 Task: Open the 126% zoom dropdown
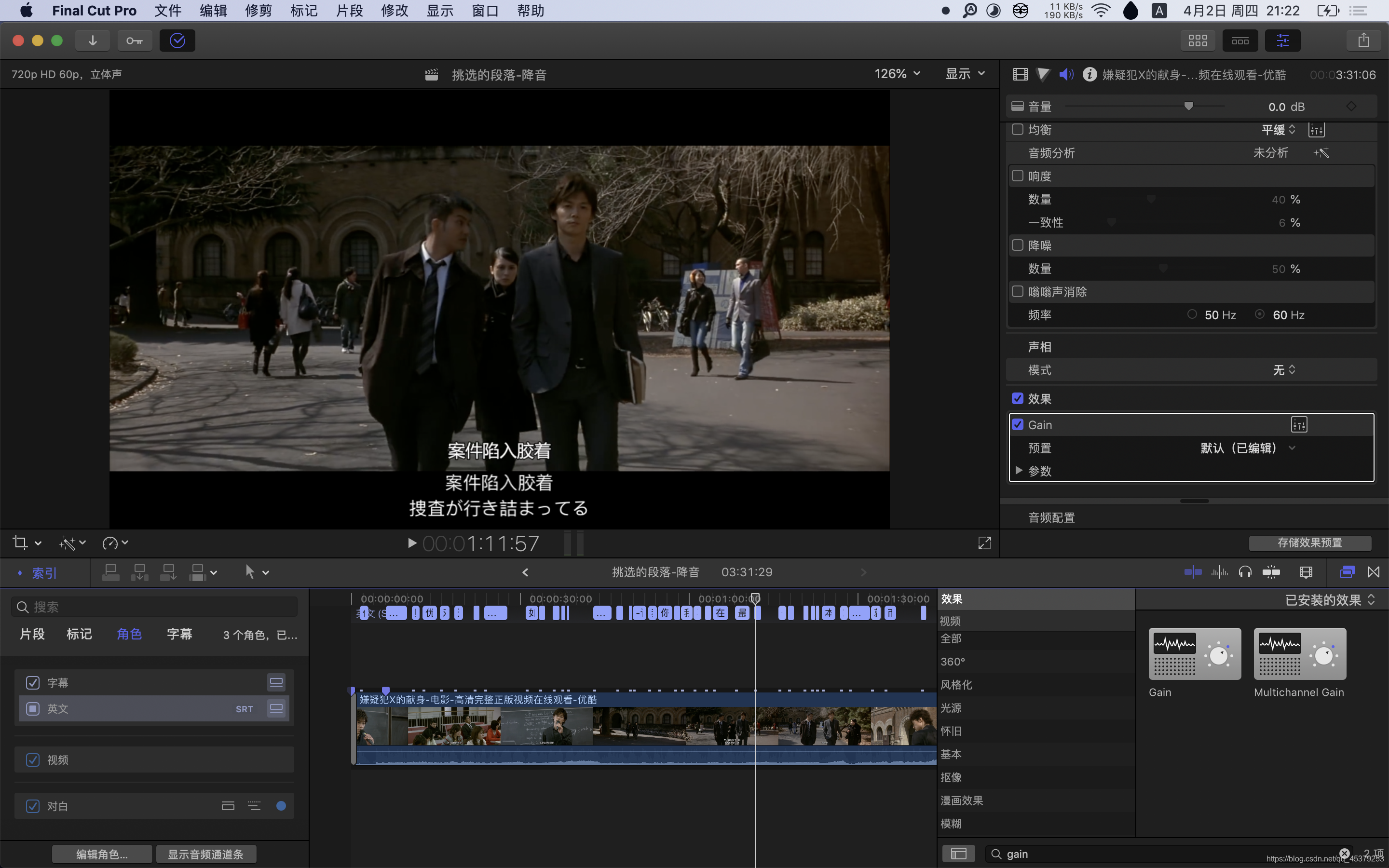897,74
